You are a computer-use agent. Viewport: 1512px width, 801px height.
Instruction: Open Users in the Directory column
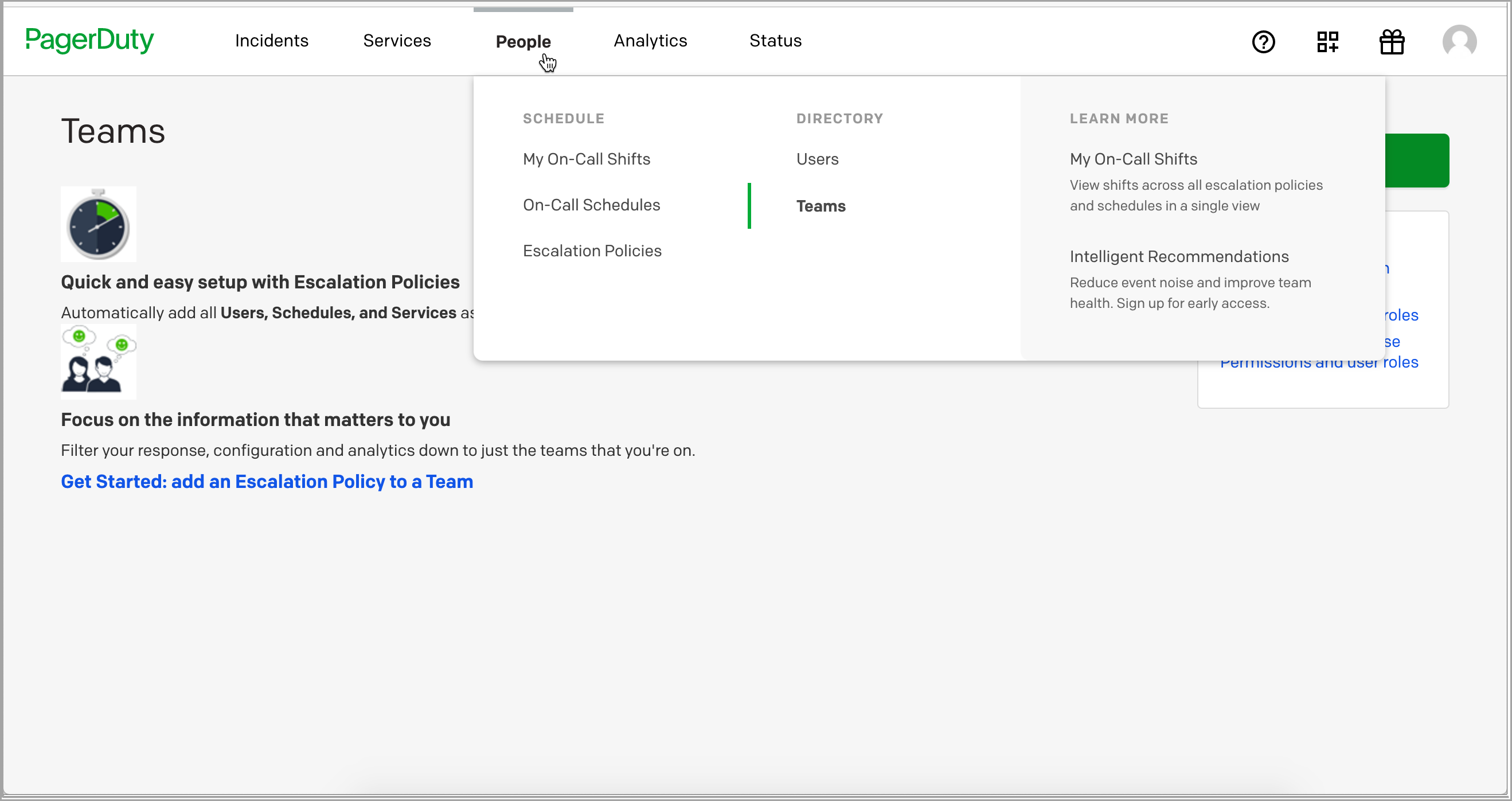(817, 159)
